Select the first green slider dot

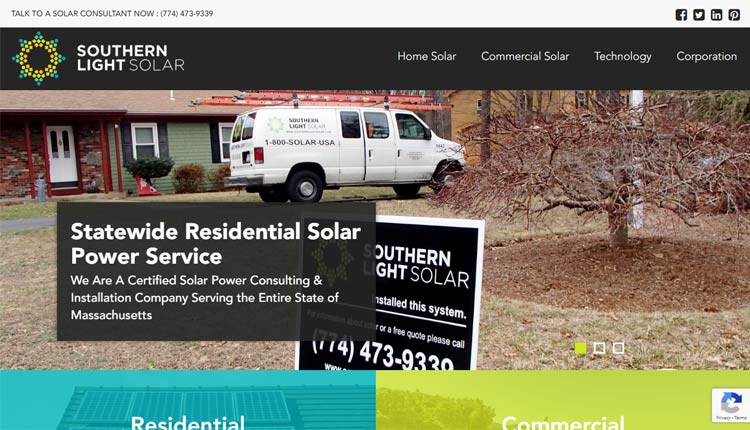pos(580,348)
